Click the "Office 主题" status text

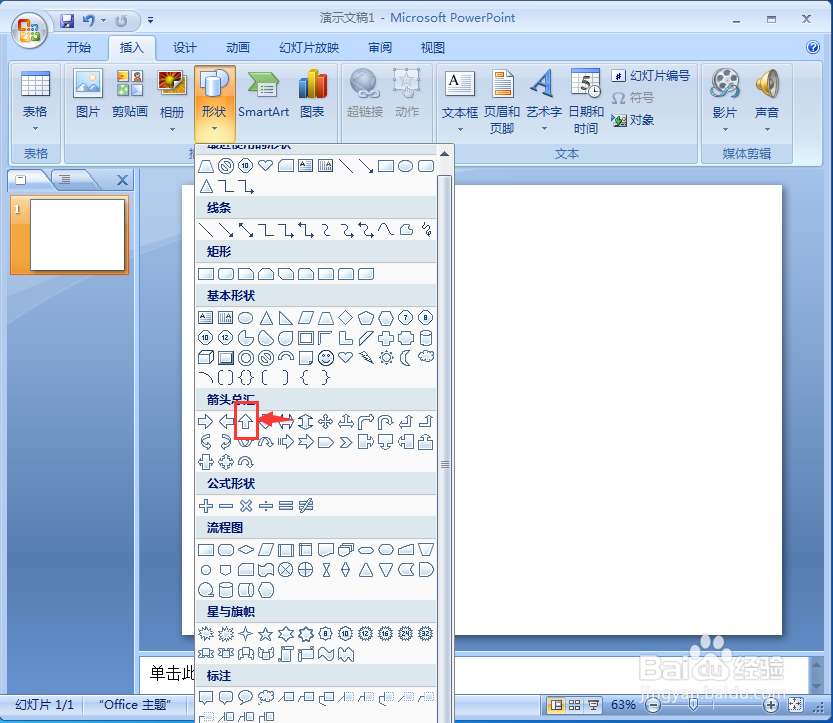click(x=135, y=705)
